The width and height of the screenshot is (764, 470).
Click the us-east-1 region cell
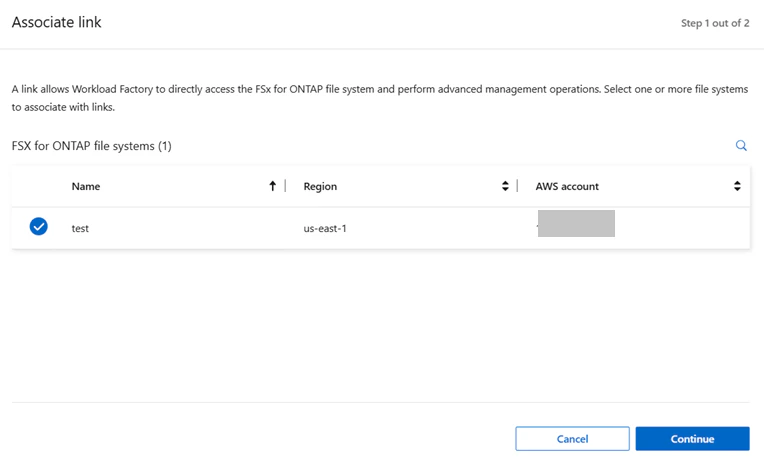click(325, 228)
